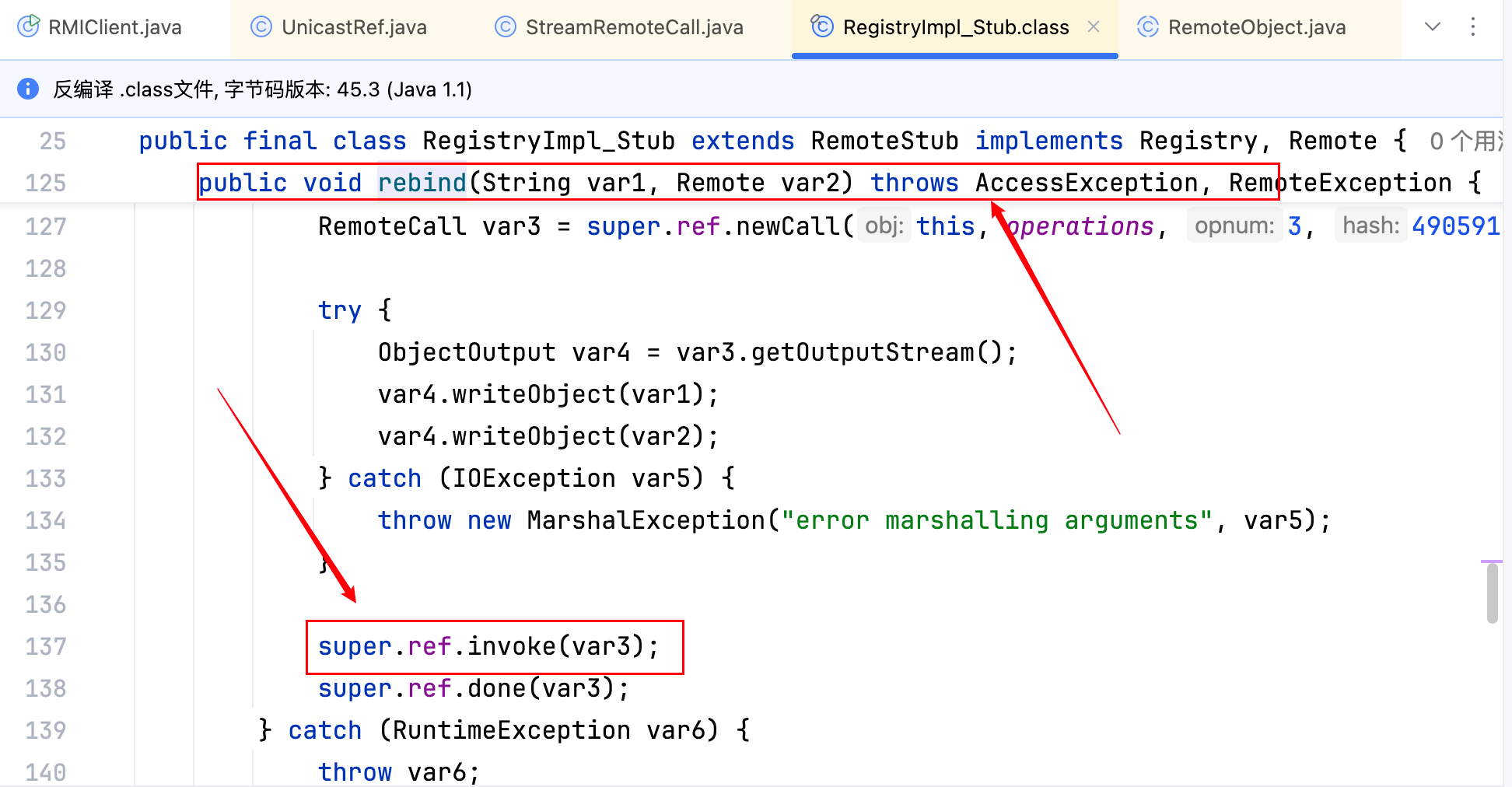Image resolution: width=1512 pixels, height=787 pixels.
Task: Click the blue info icon in banner
Action: [x=28, y=89]
